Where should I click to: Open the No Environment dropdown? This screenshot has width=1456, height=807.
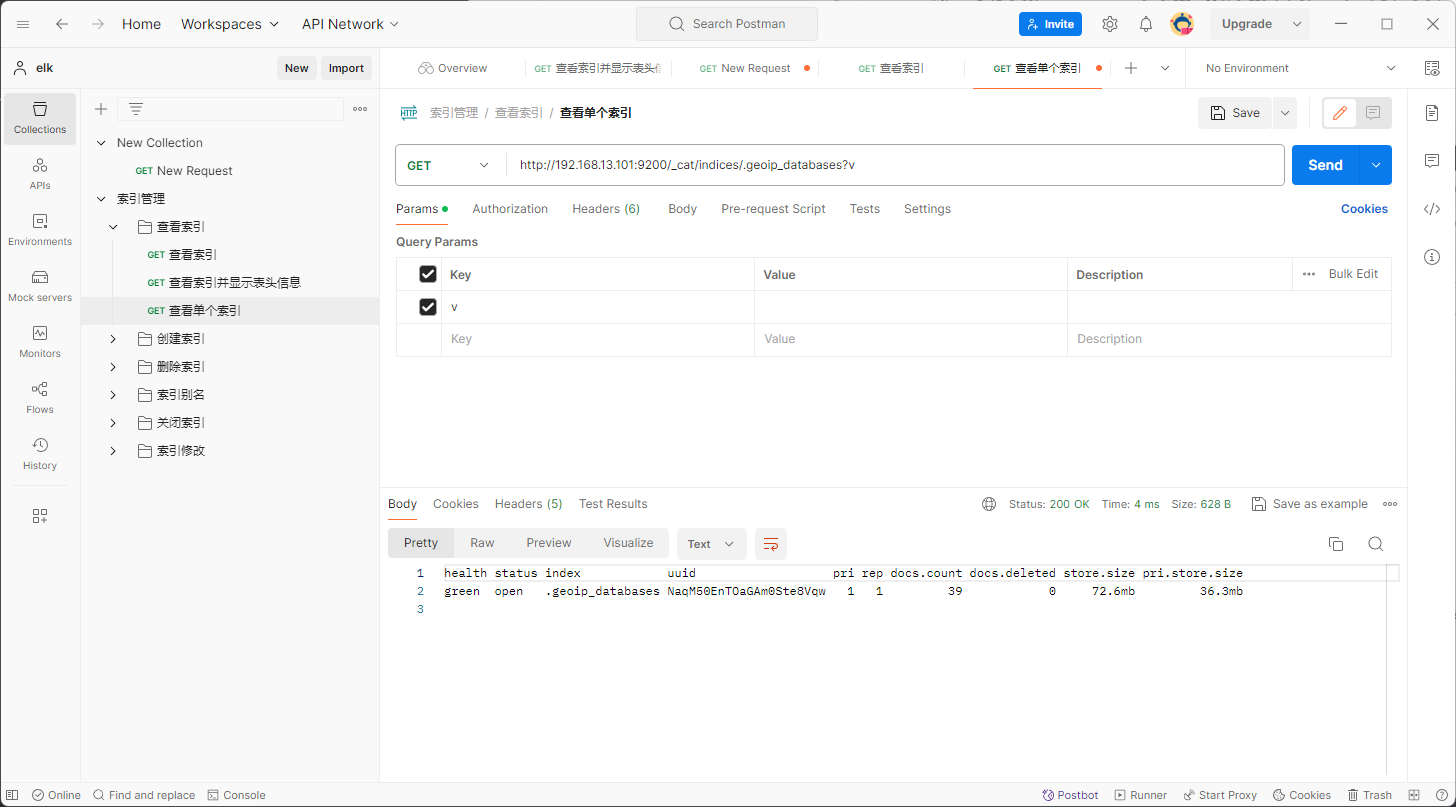click(x=1299, y=68)
